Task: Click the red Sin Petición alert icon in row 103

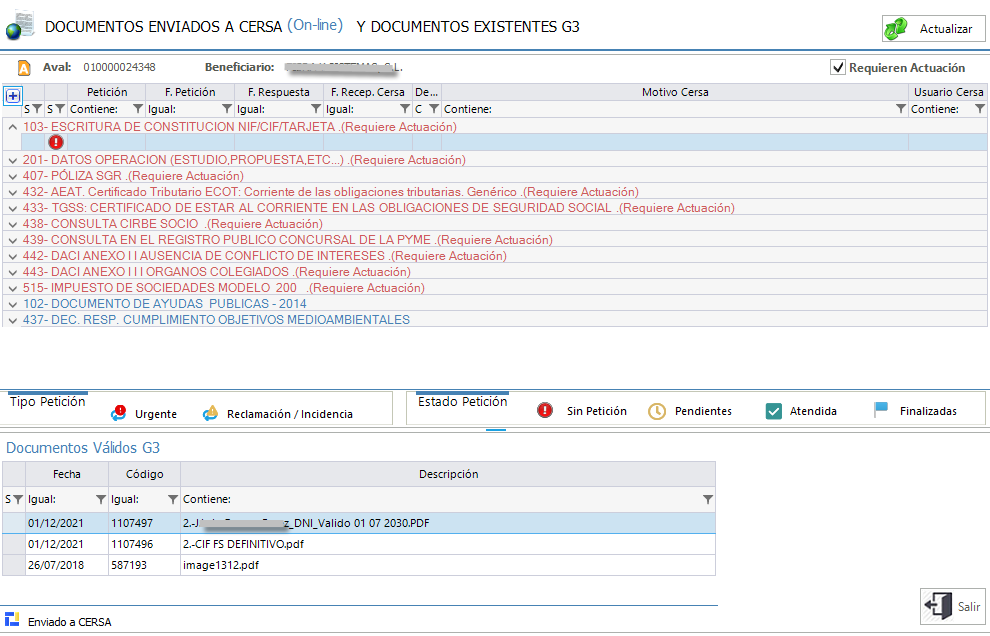Action: [x=56, y=142]
